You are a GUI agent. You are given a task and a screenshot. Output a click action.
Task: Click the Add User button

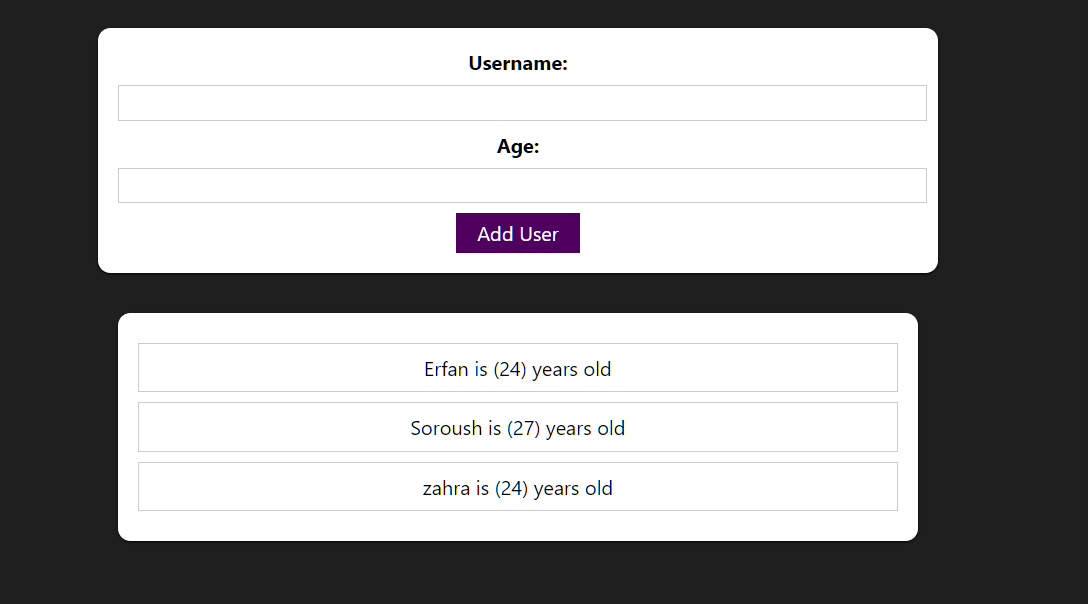tap(517, 233)
